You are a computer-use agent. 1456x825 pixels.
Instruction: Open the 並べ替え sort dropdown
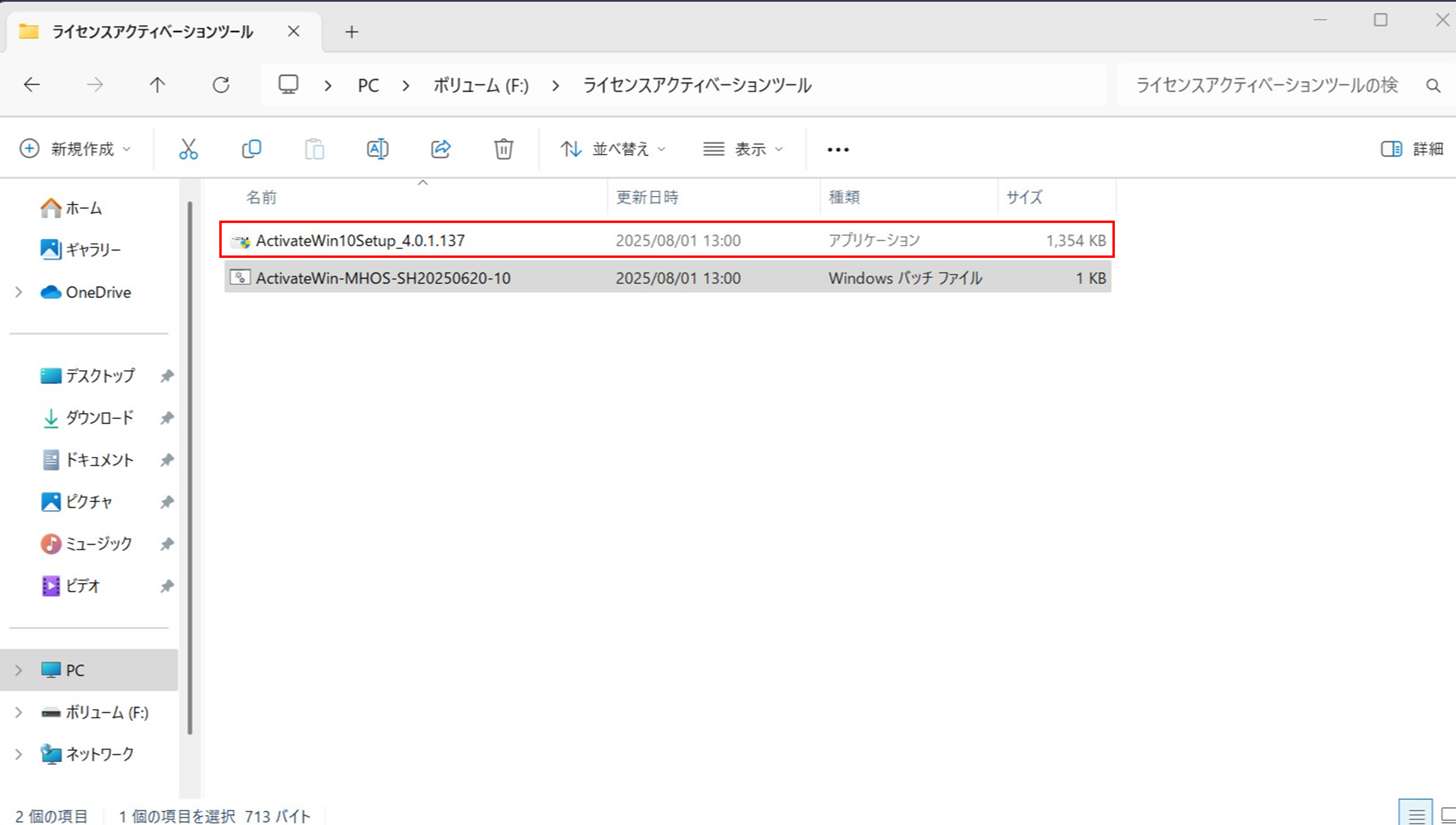(613, 149)
